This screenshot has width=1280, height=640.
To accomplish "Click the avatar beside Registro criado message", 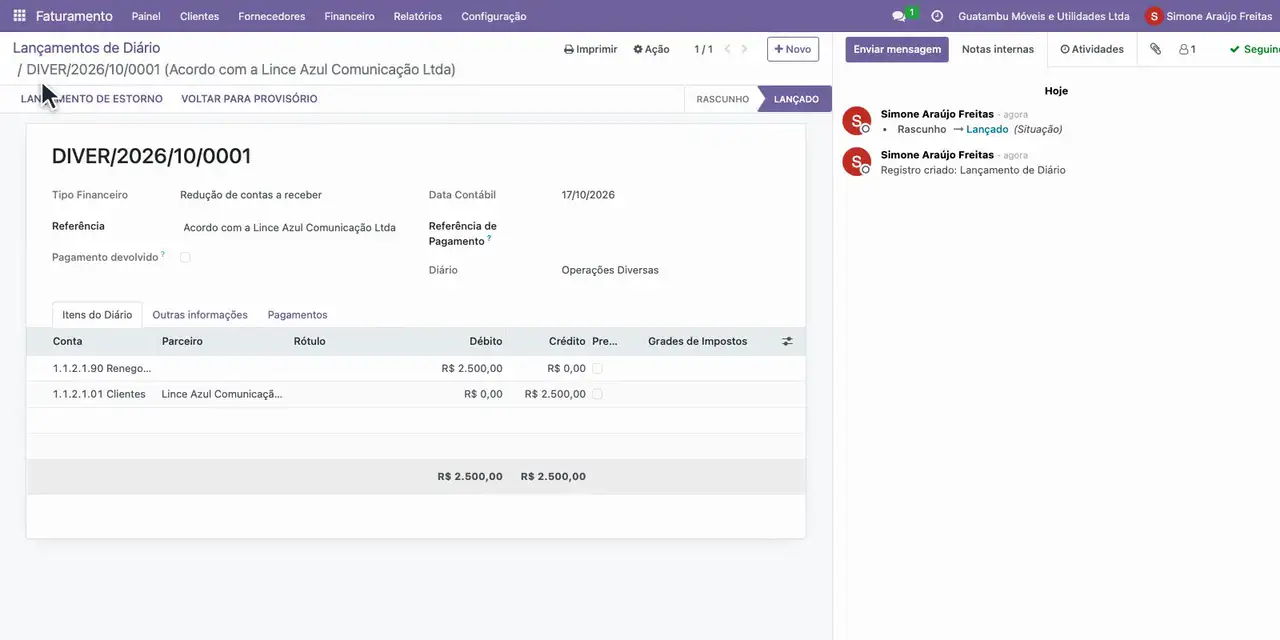I will pyautogui.click(x=857, y=161).
